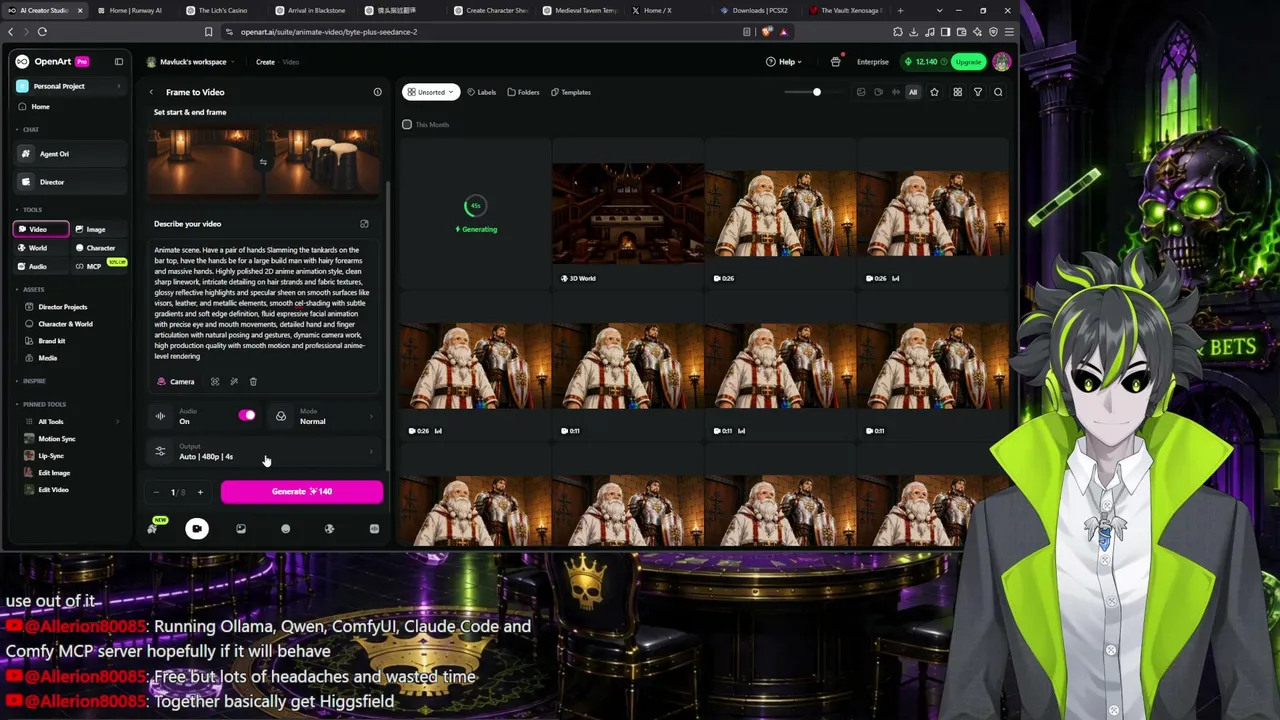1280x720 pixels.
Task: Open the Frame to Video info icon
Action: (377, 92)
